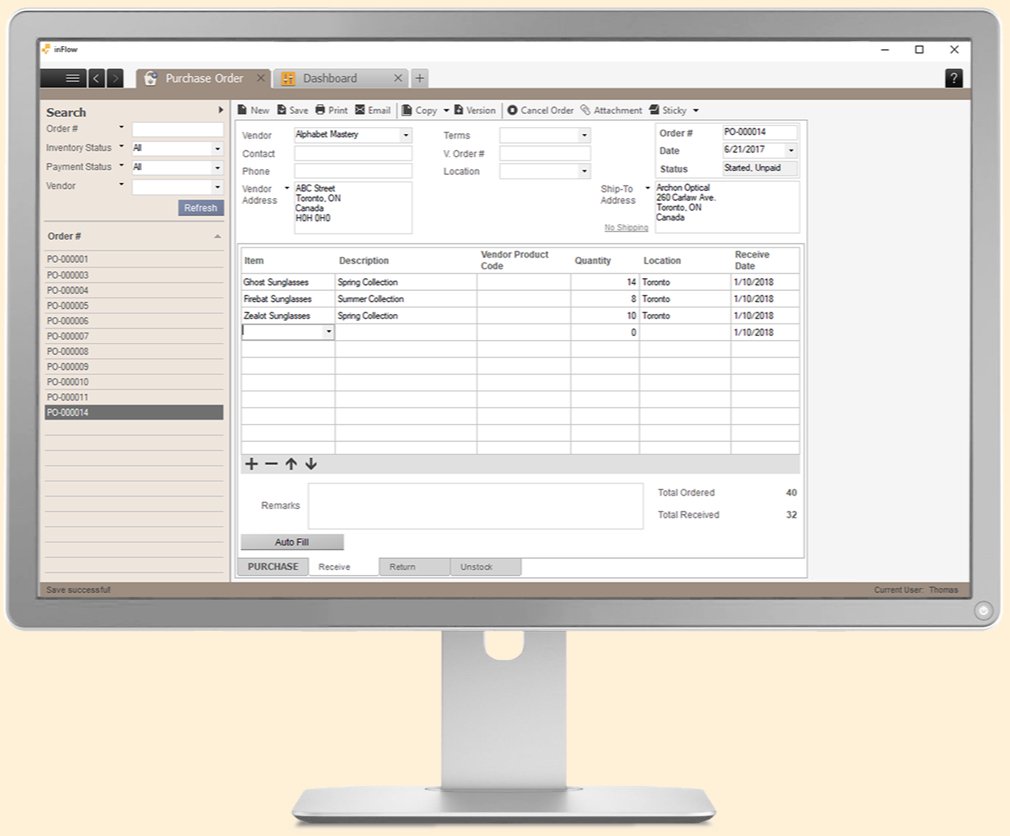Click the Refresh button in the Search panel

(200, 207)
